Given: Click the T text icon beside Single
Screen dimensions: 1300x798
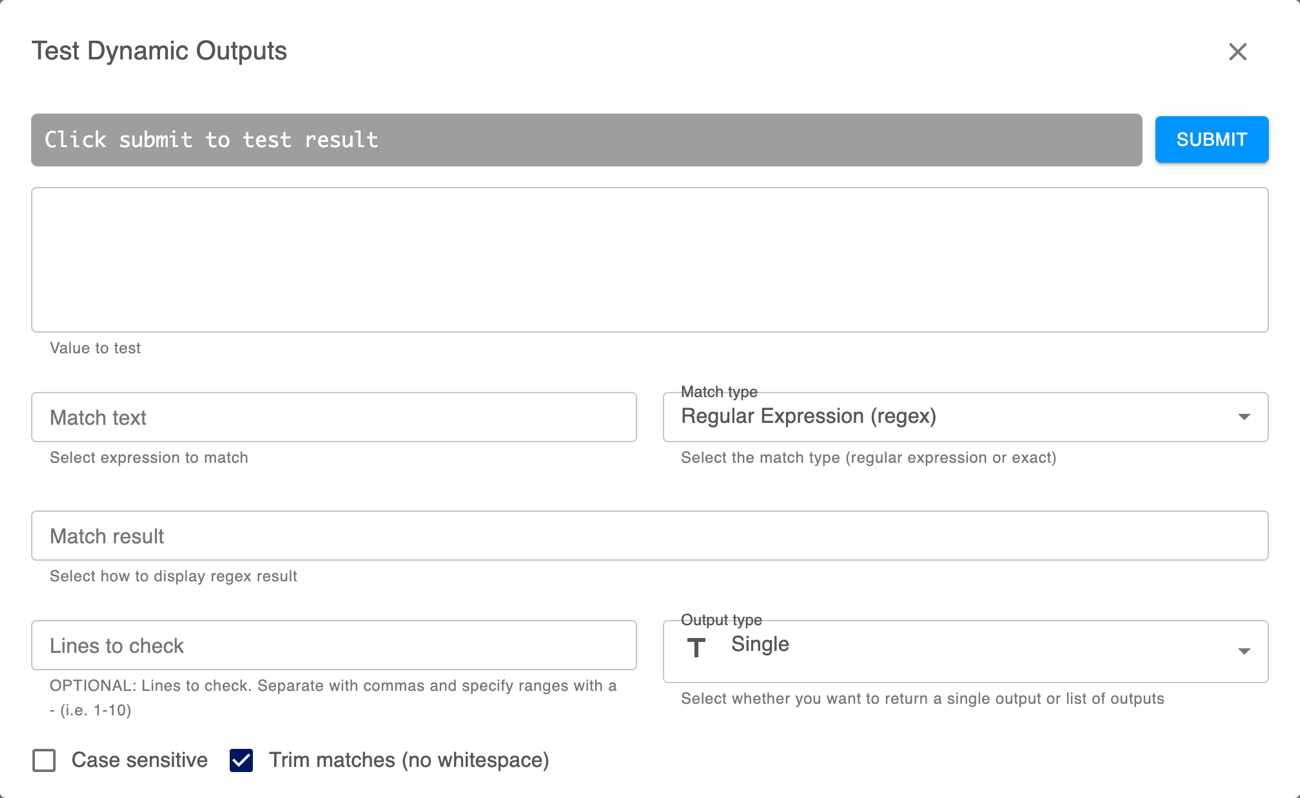Looking at the screenshot, I should pyautogui.click(x=696, y=648).
